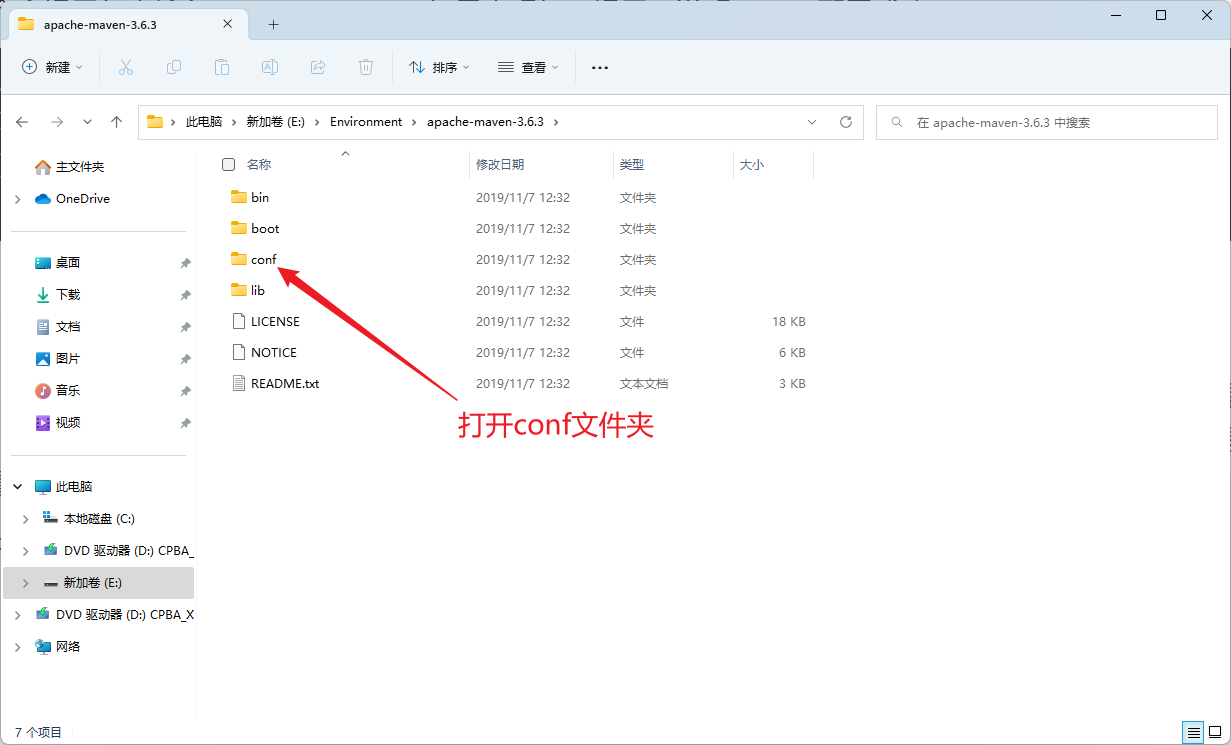This screenshot has height=745, width=1231.
Task: Open the 查看 view dropdown
Action: 528,67
